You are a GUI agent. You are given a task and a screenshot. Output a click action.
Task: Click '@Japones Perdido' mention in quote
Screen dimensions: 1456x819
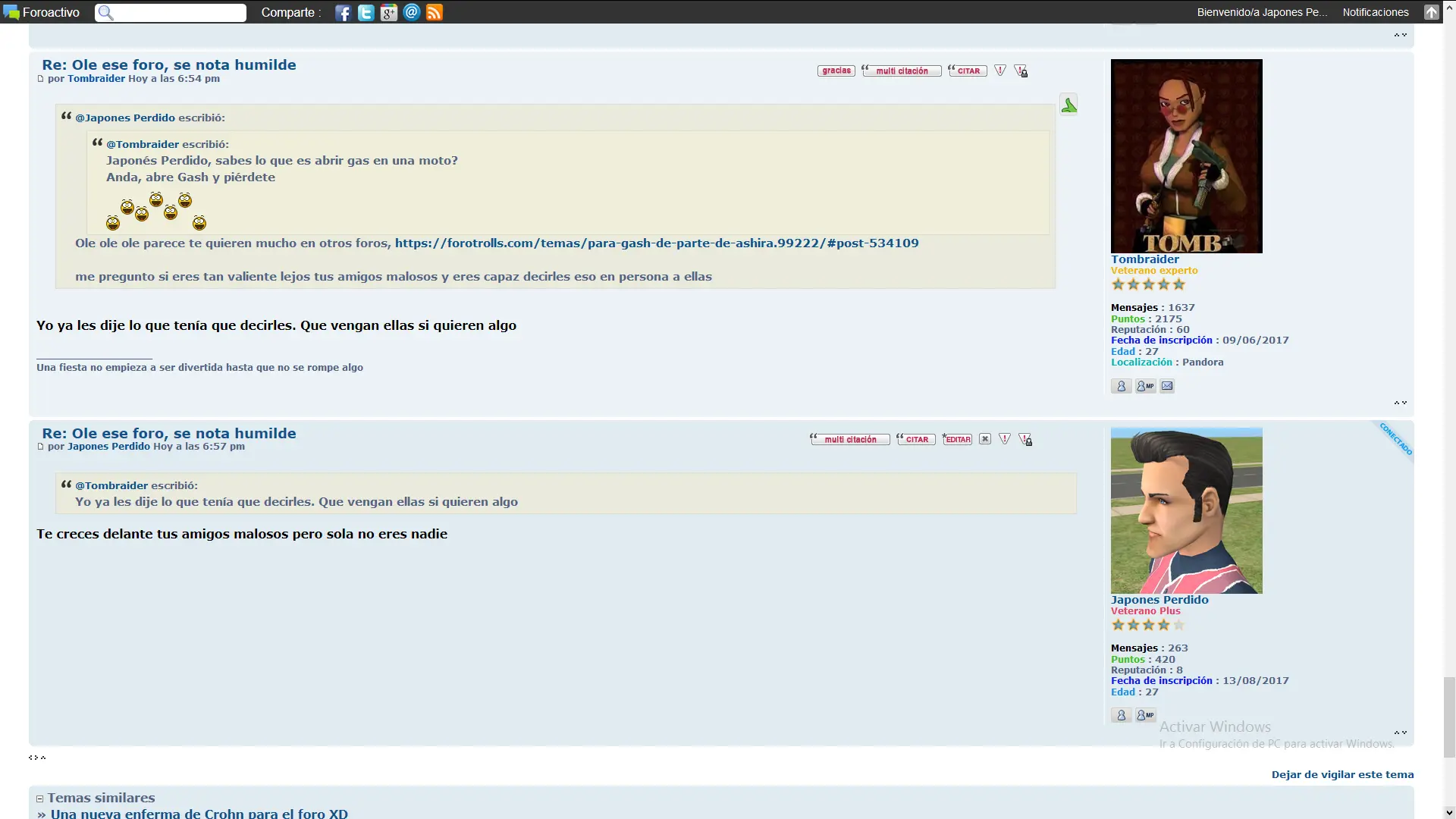(125, 118)
